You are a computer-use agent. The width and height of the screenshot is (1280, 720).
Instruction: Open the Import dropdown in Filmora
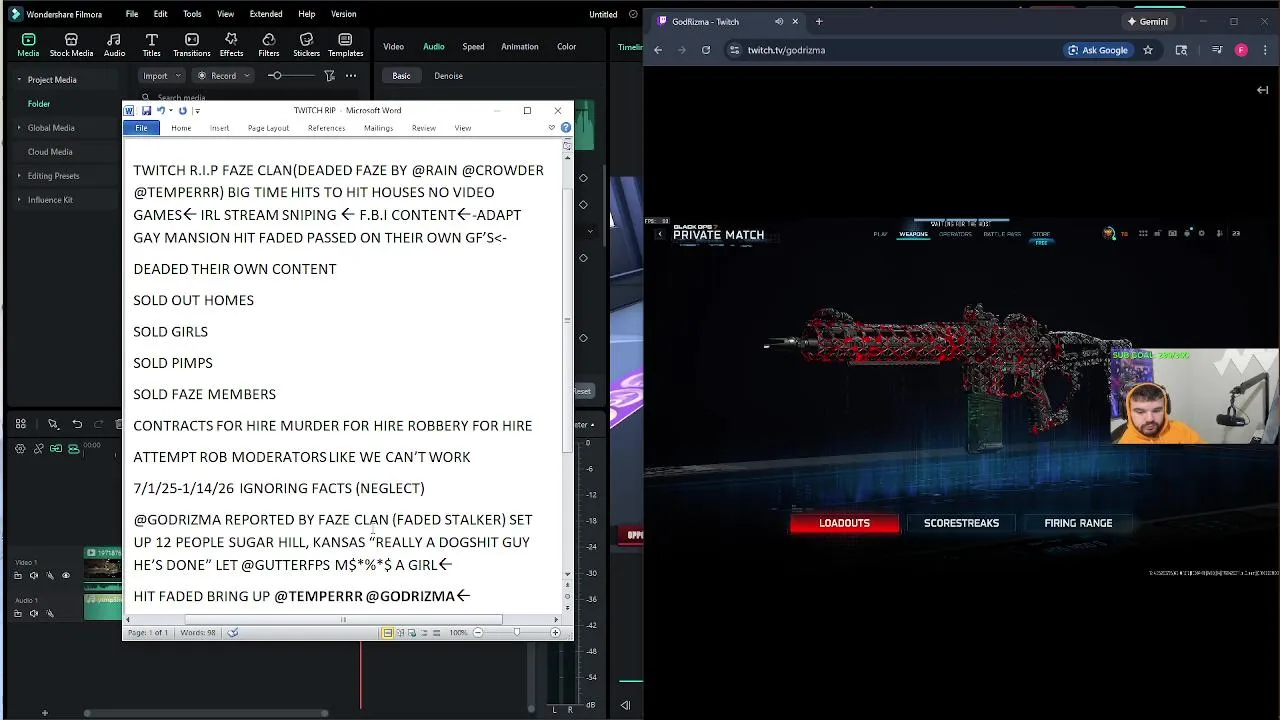tap(162, 76)
